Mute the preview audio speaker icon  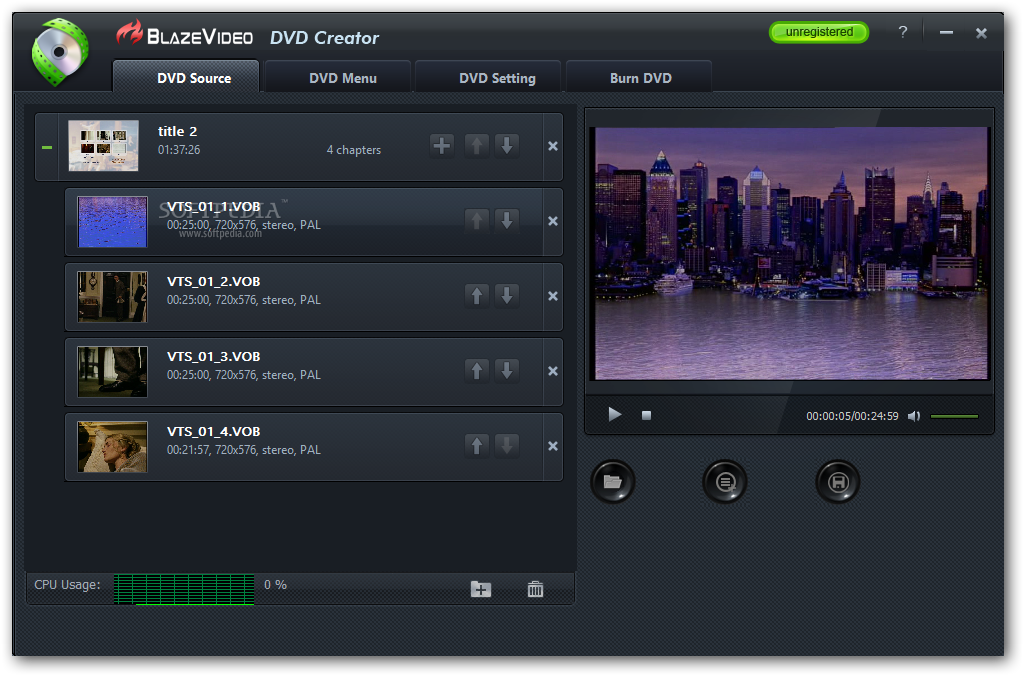[x=914, y=416]
